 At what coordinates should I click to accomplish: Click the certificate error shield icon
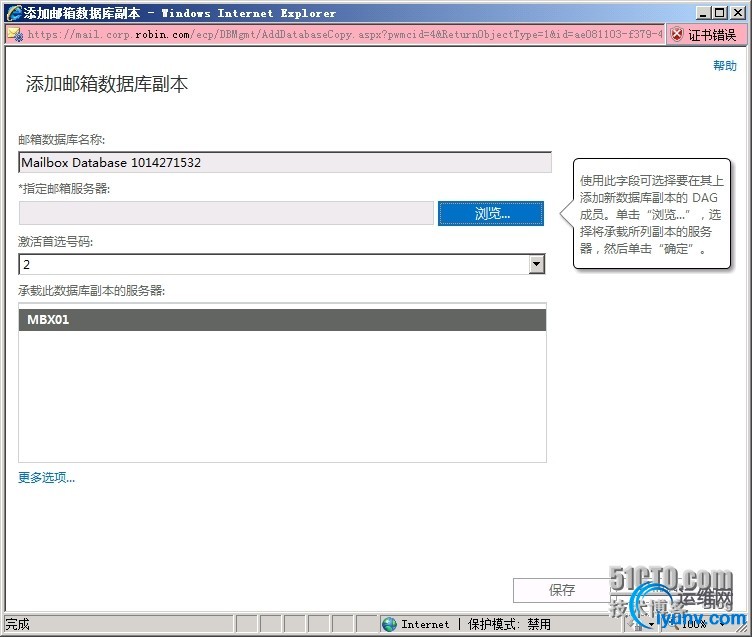click(677, 35)
